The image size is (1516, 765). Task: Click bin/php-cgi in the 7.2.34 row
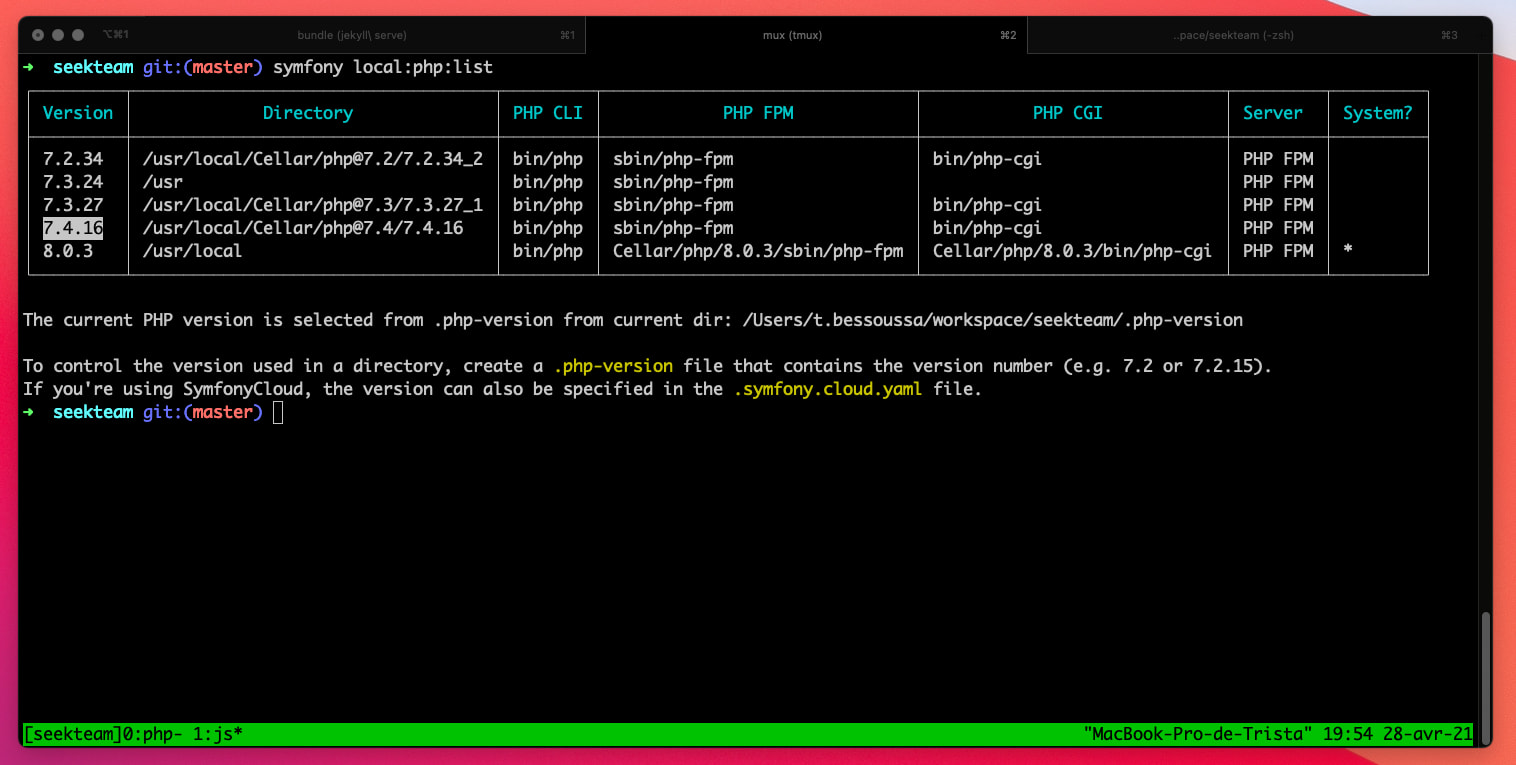point(988,159)
